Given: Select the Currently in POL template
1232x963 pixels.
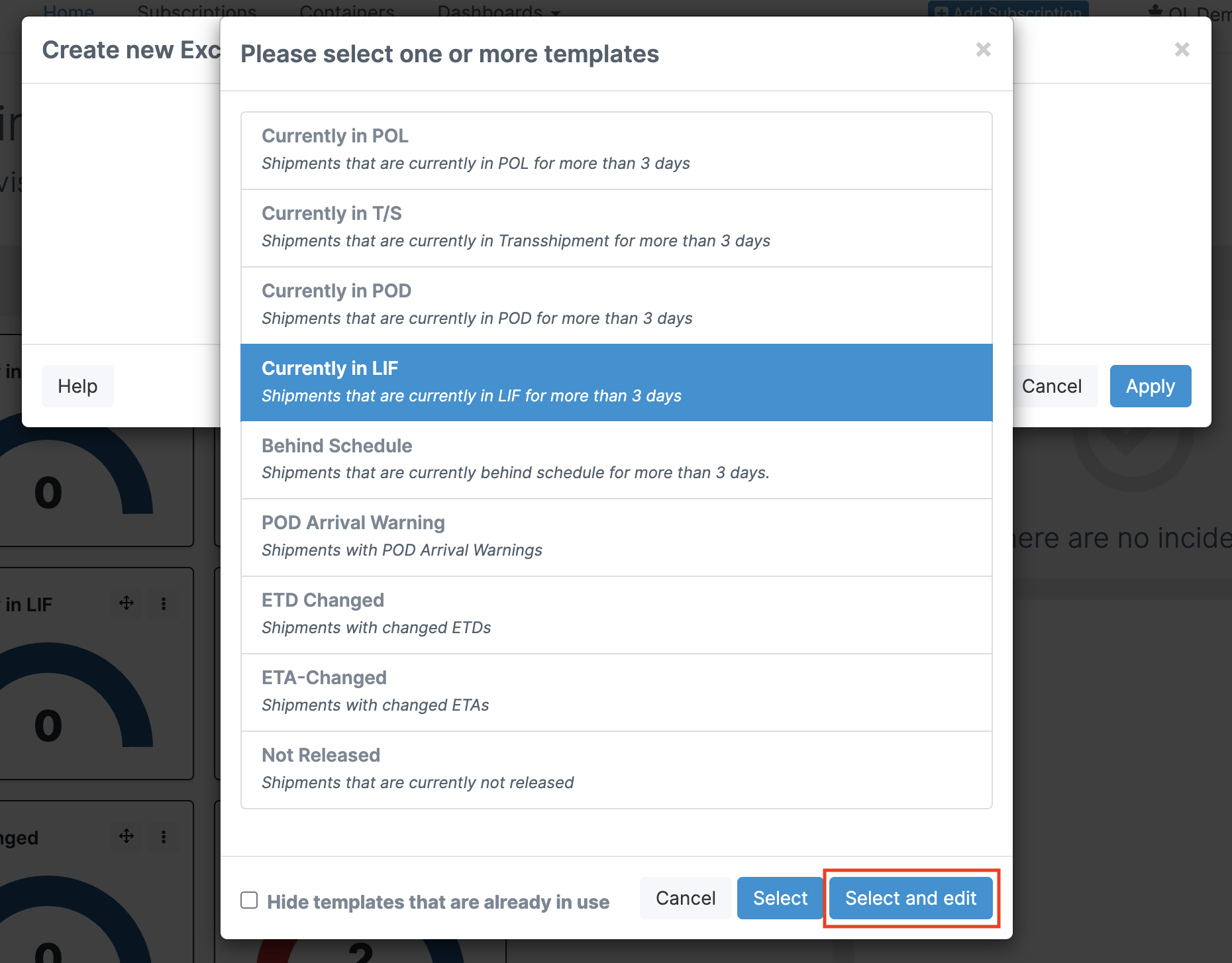Looking at the screenshot, I should (617, 151).
